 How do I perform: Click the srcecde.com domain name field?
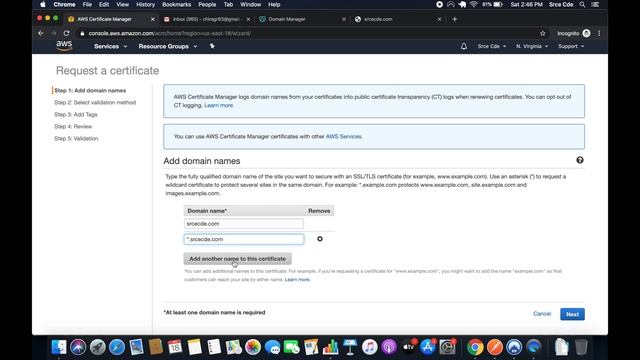(244, 224)
